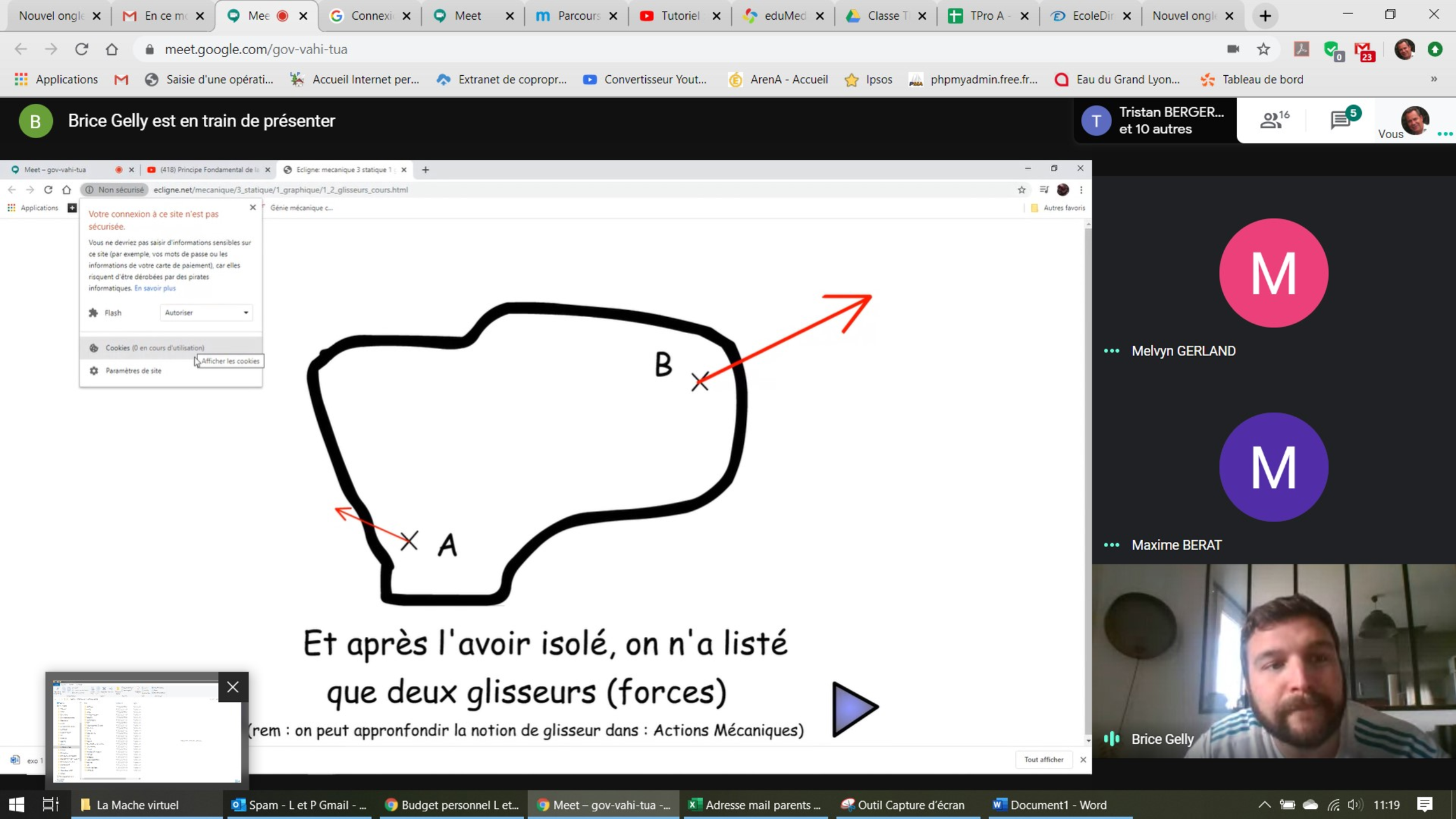Screen dimensions: 1456x819
Task: Close the screenshot preview thumbnail
Action: (x=233, y=687)
